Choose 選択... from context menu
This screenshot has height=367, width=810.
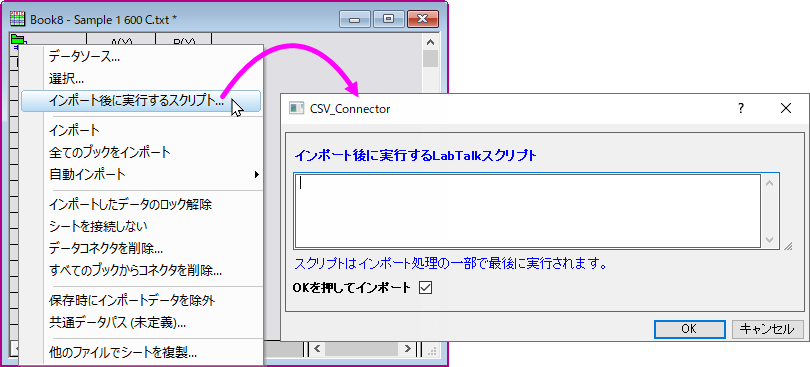141,79
